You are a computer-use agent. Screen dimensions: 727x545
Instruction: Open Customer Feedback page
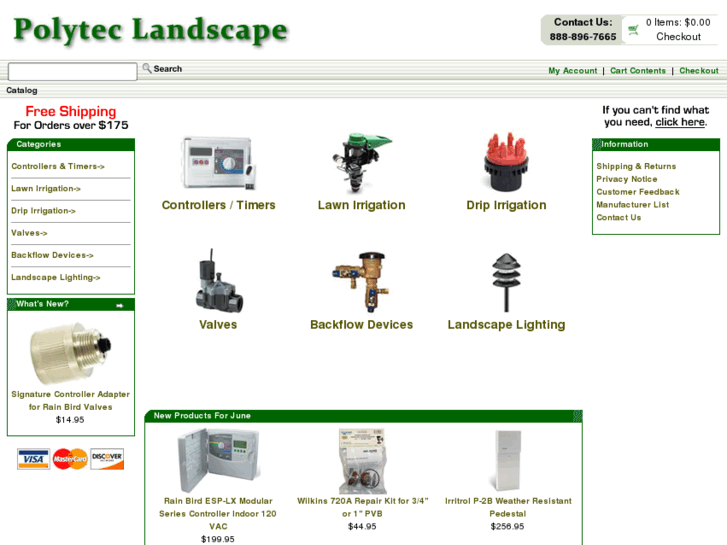(x=638, y=192)
